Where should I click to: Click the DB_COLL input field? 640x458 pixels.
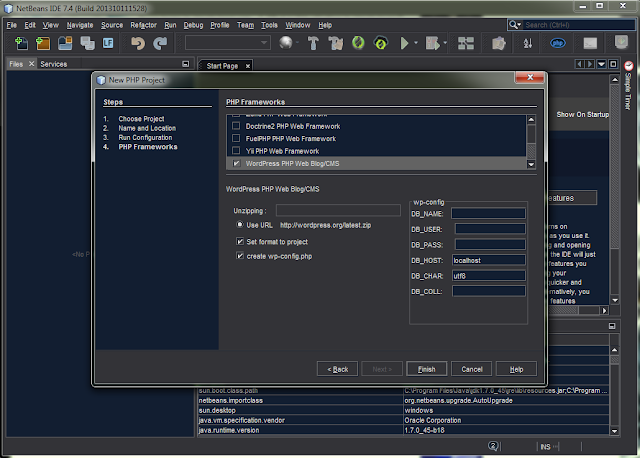tap(489, 291)
